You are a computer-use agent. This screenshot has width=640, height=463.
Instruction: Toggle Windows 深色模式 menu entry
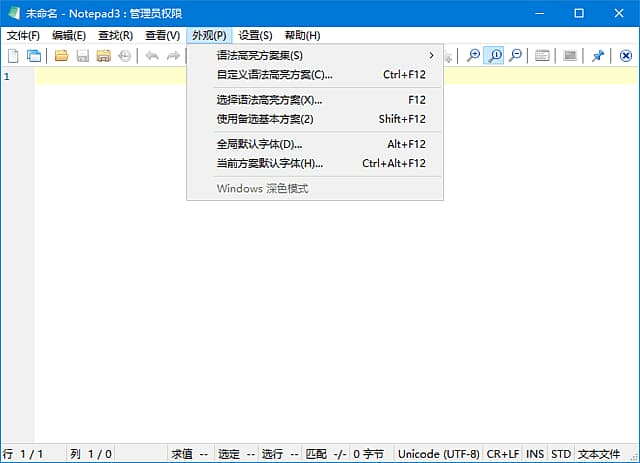(262, 189)
